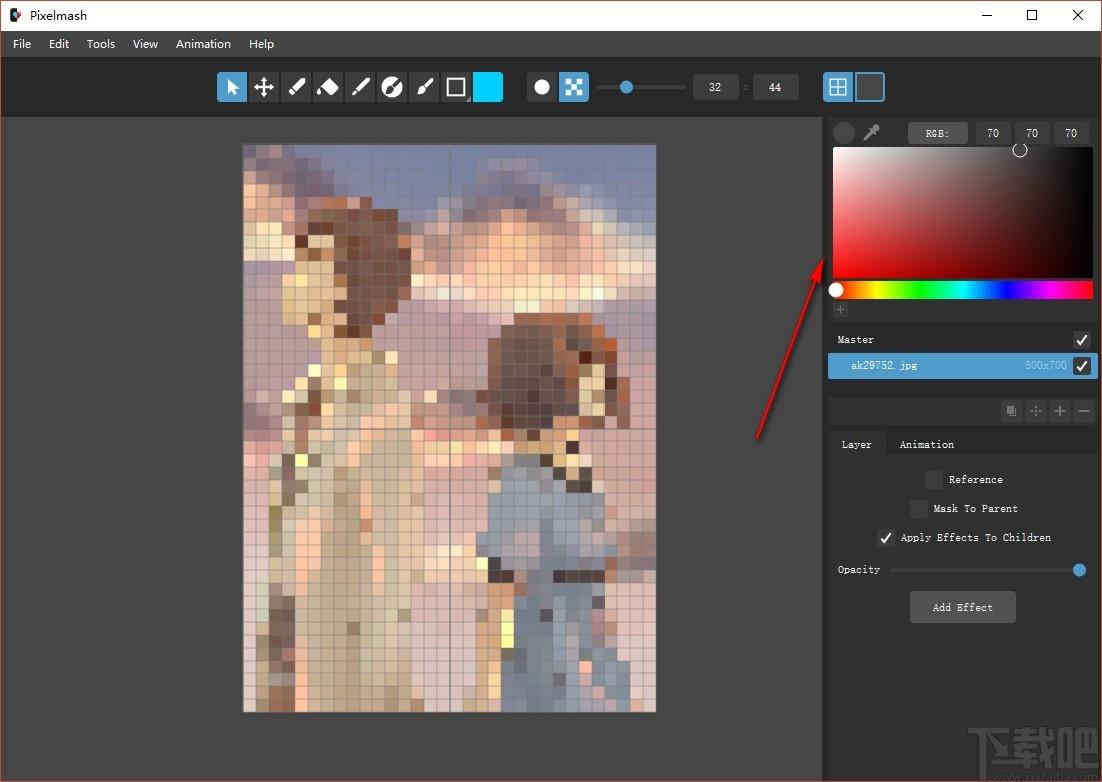Click the resolution slider handle in toolbar
The height and width of the screenshot is (782, 1102).
(626, 87)
